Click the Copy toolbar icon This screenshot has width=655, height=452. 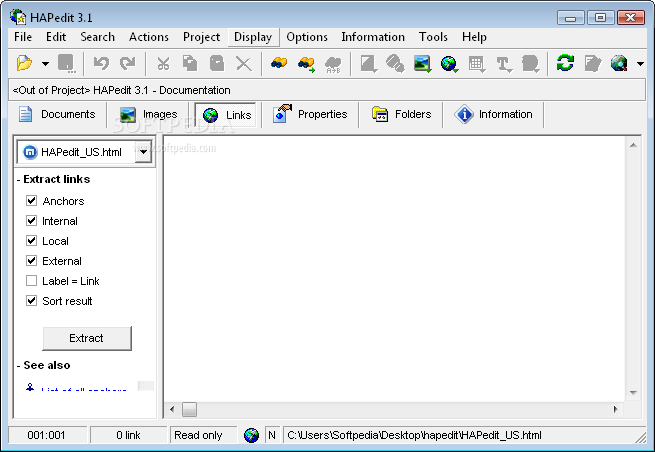click(x=190, y=63)
